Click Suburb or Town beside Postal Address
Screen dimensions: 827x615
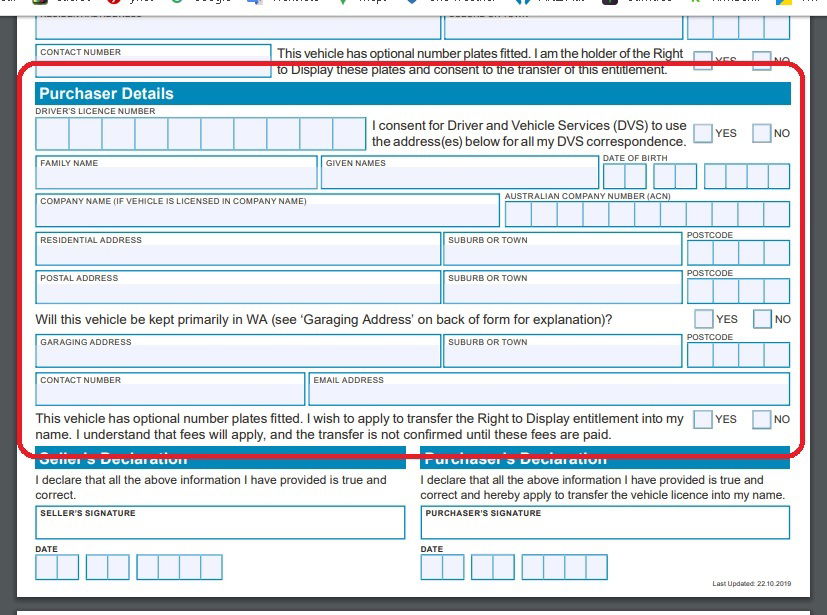click(x=563, y=287)
